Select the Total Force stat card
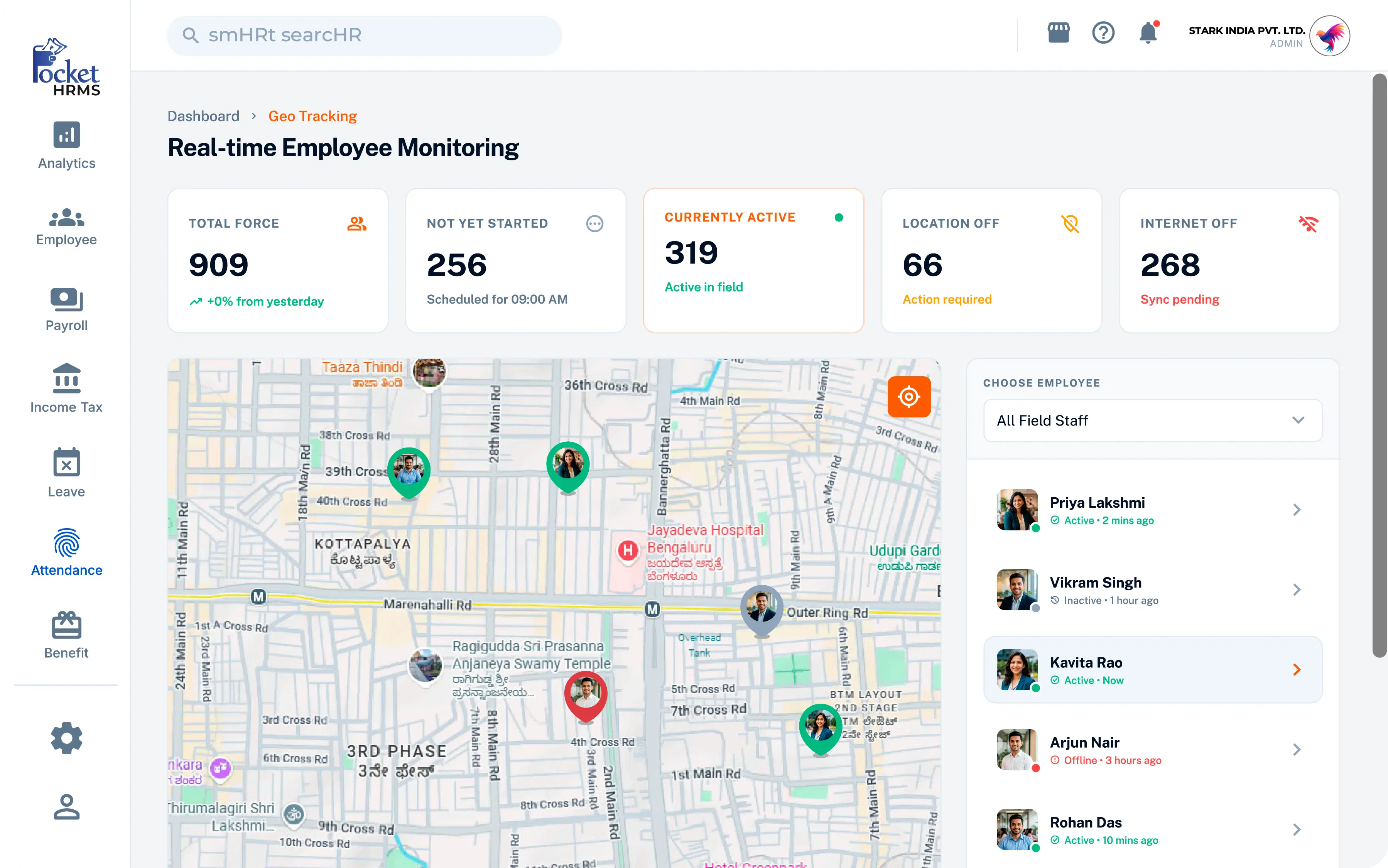 pos(278,261)
